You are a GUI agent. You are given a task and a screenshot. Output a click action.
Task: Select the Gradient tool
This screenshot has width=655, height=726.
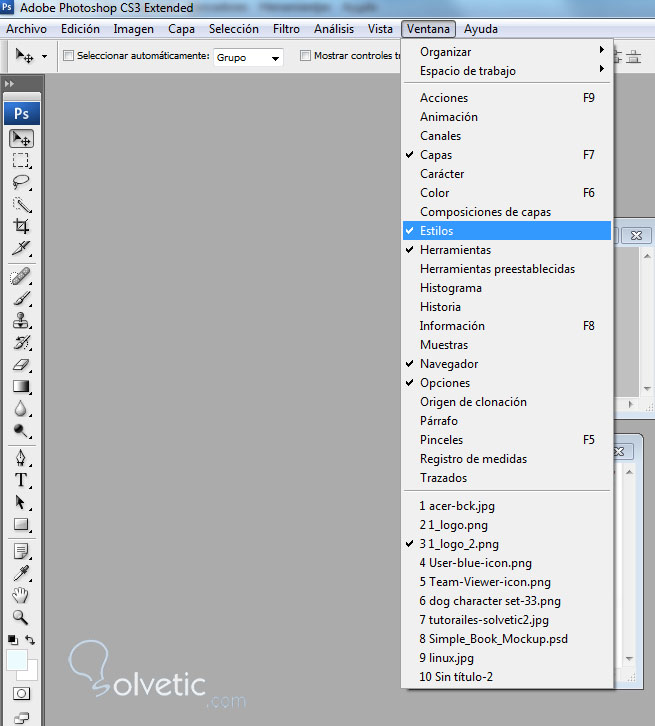coord(21,387)
